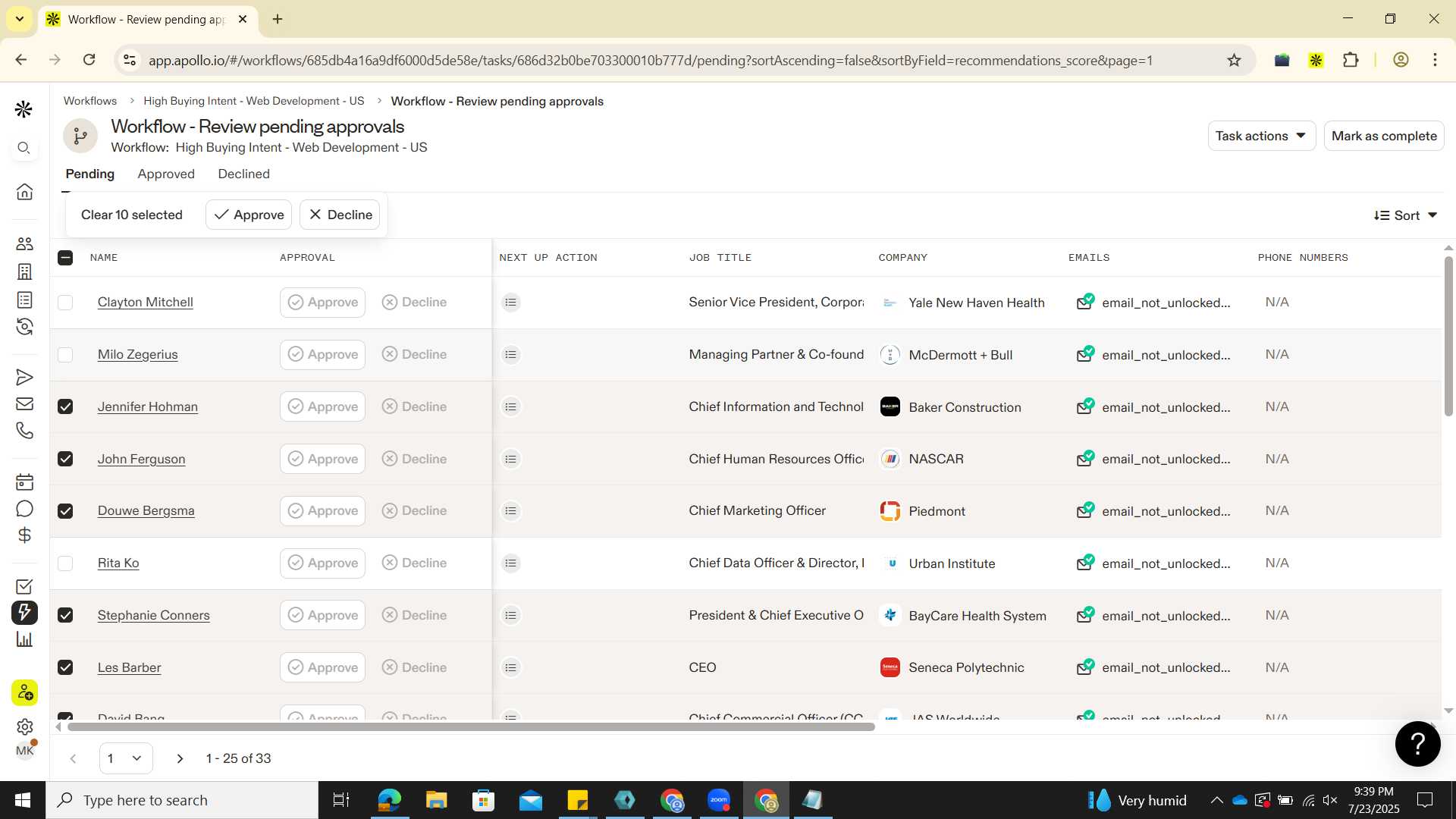The height and width of the screenshot is (819, 1456).
Task: Clear 10 selected contacts
Action: [132, 215]
